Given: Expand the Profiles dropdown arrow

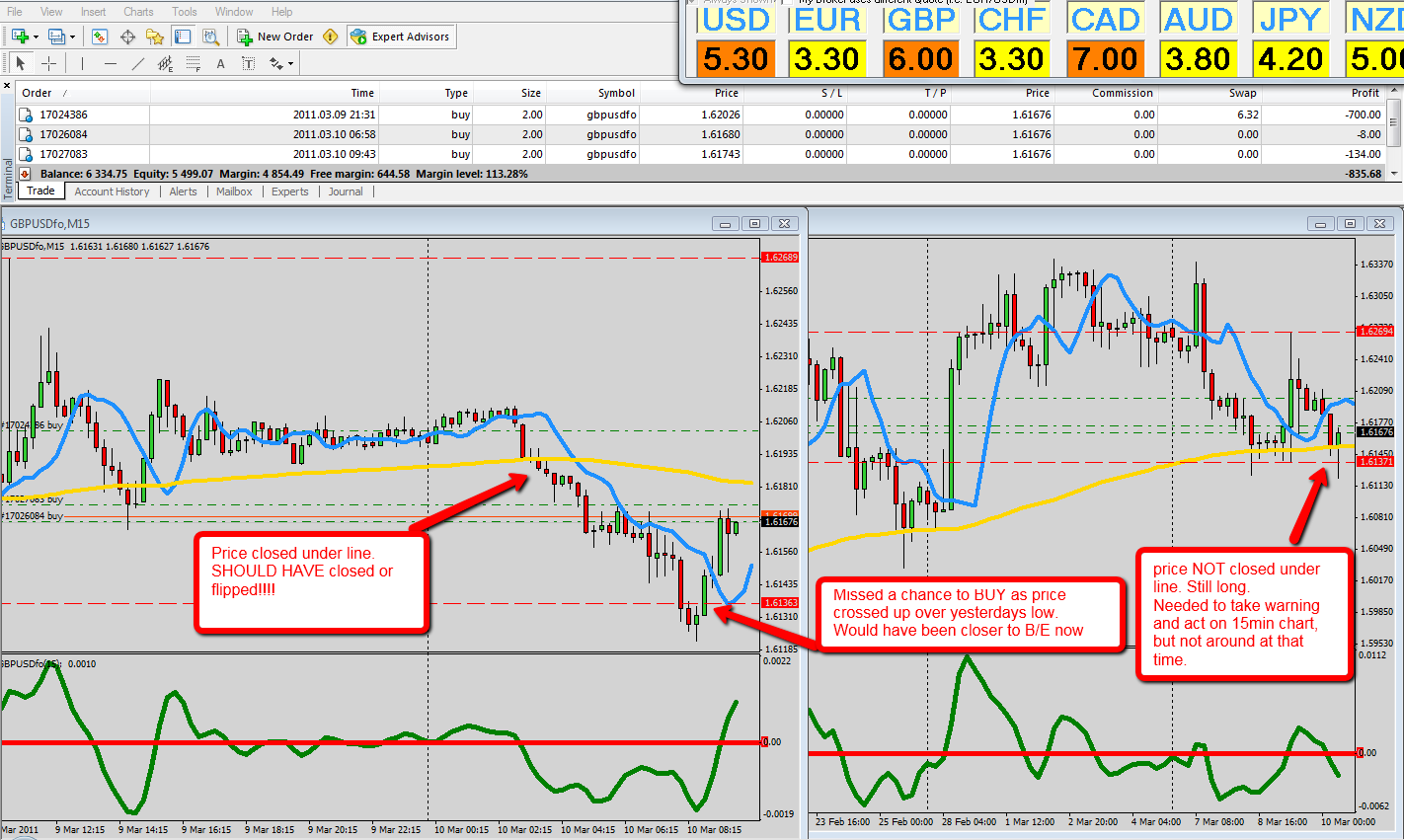Looking at the screenshot, I should pos(72,37).
